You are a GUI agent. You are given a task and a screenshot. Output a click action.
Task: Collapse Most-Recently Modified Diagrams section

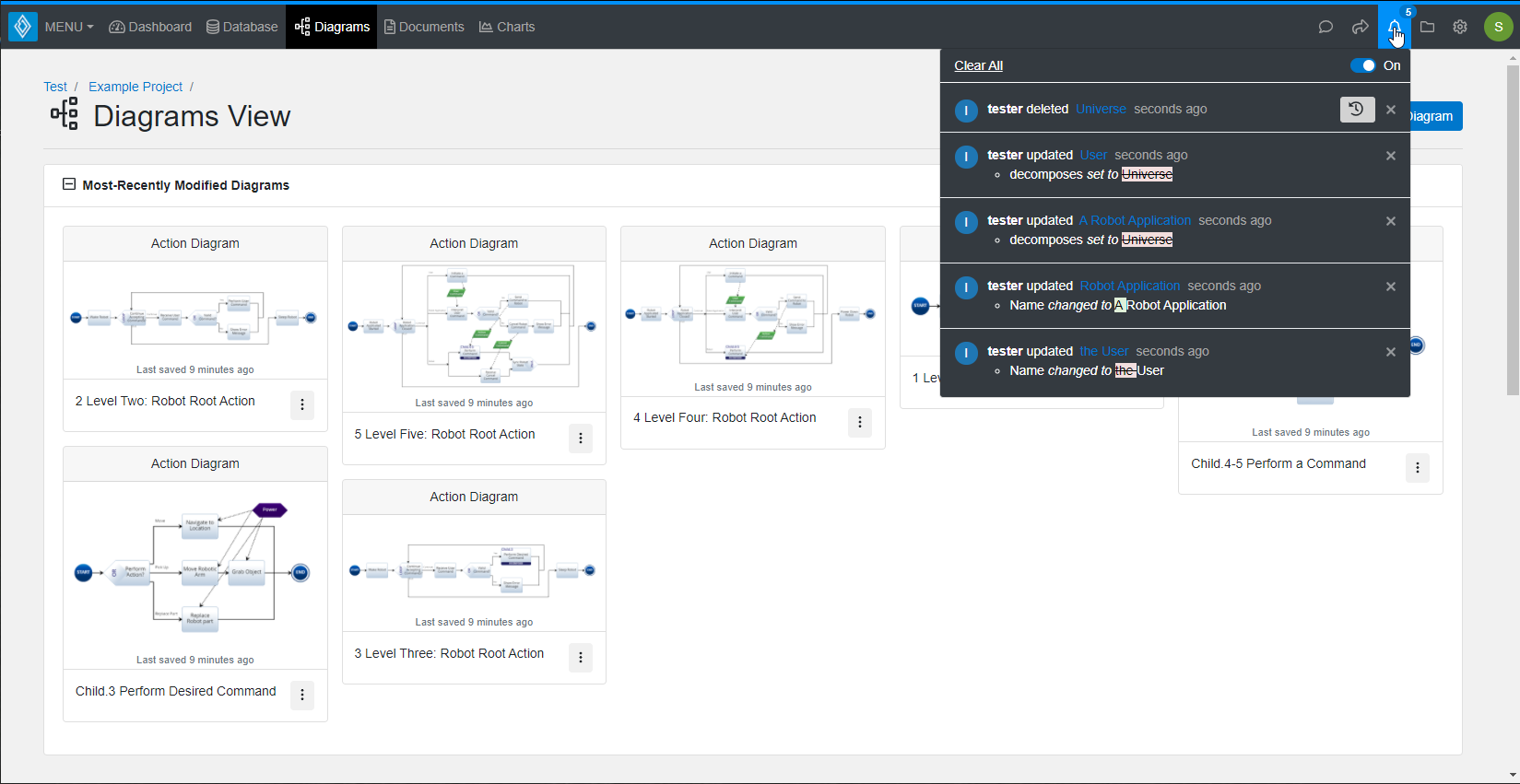coord(69,184)
